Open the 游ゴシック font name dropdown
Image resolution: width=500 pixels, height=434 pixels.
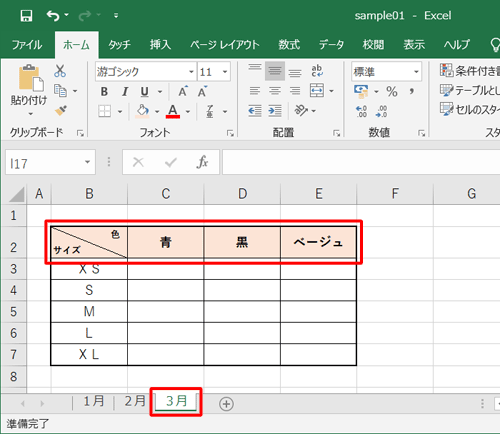pyautogui.click(x=191, y=72)
